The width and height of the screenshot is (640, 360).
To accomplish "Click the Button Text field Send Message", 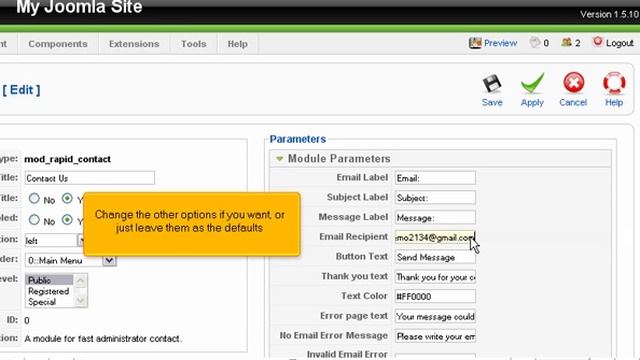I will pyautogui.click(x=435, y=257).
